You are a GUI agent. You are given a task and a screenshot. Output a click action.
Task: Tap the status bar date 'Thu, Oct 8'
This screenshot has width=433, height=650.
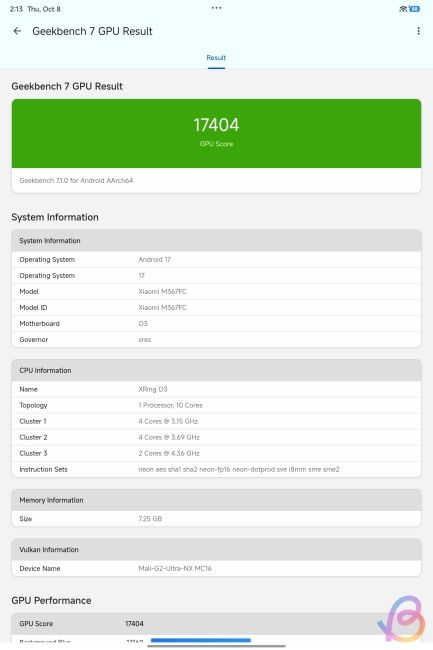point(44,9)
